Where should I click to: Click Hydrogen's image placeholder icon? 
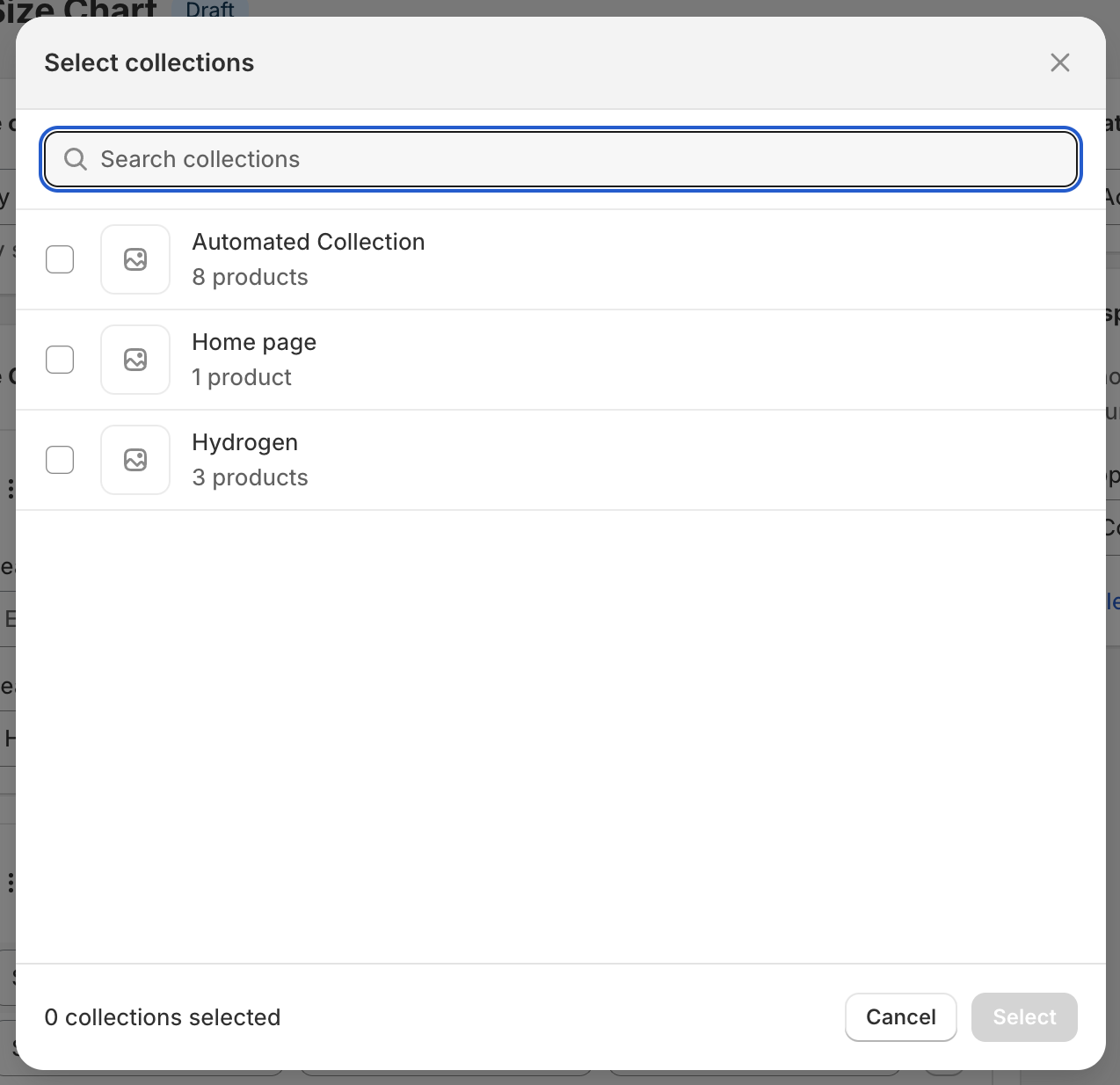(x=135, y=460)
